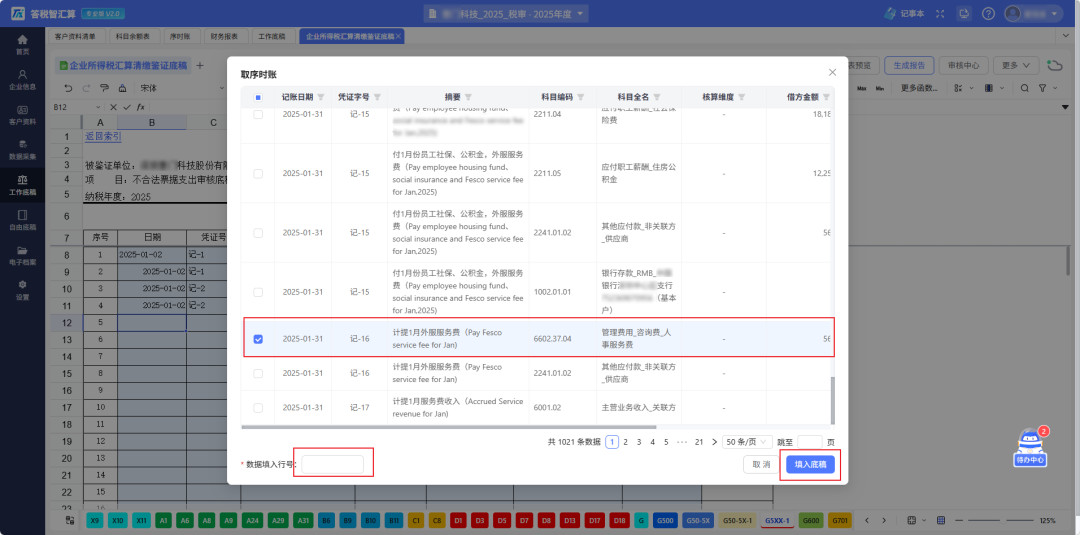The height and width of the screenshot is (535, 1080).
Task: Open the 待办中心 robot assistant icon
Action: pos(1030,446)
